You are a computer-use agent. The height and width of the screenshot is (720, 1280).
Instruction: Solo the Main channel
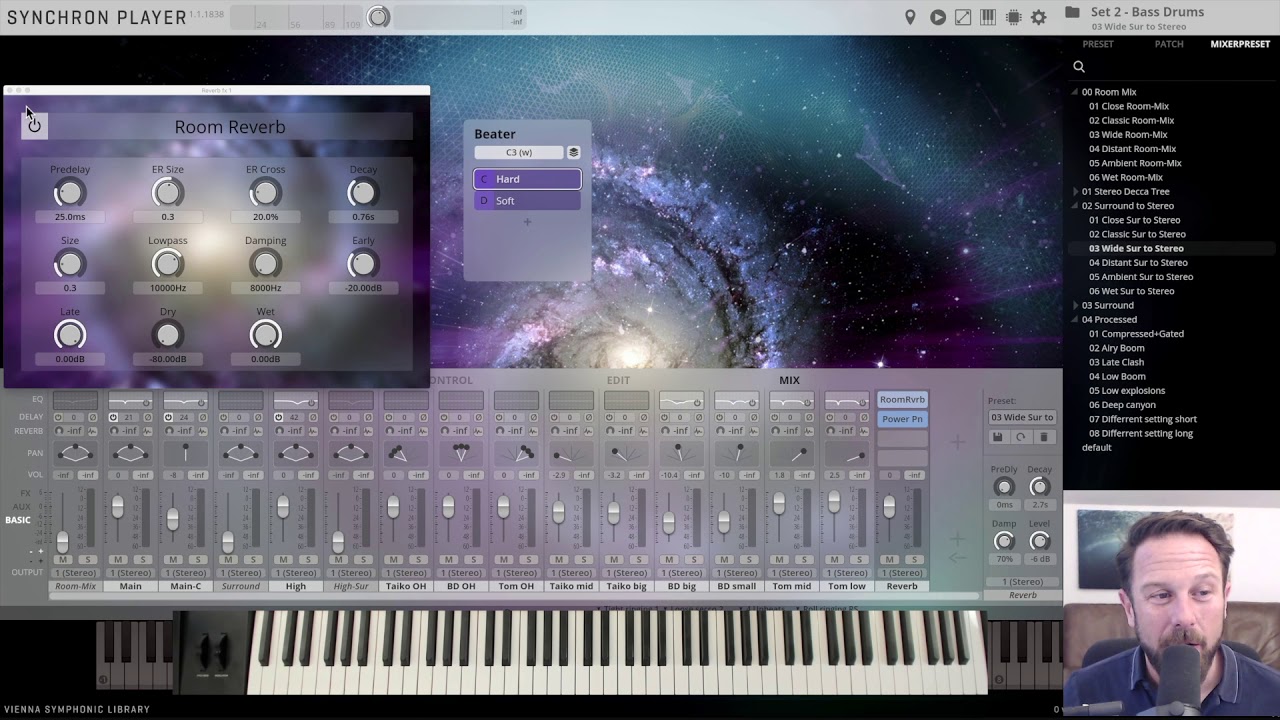click(143, 559)
